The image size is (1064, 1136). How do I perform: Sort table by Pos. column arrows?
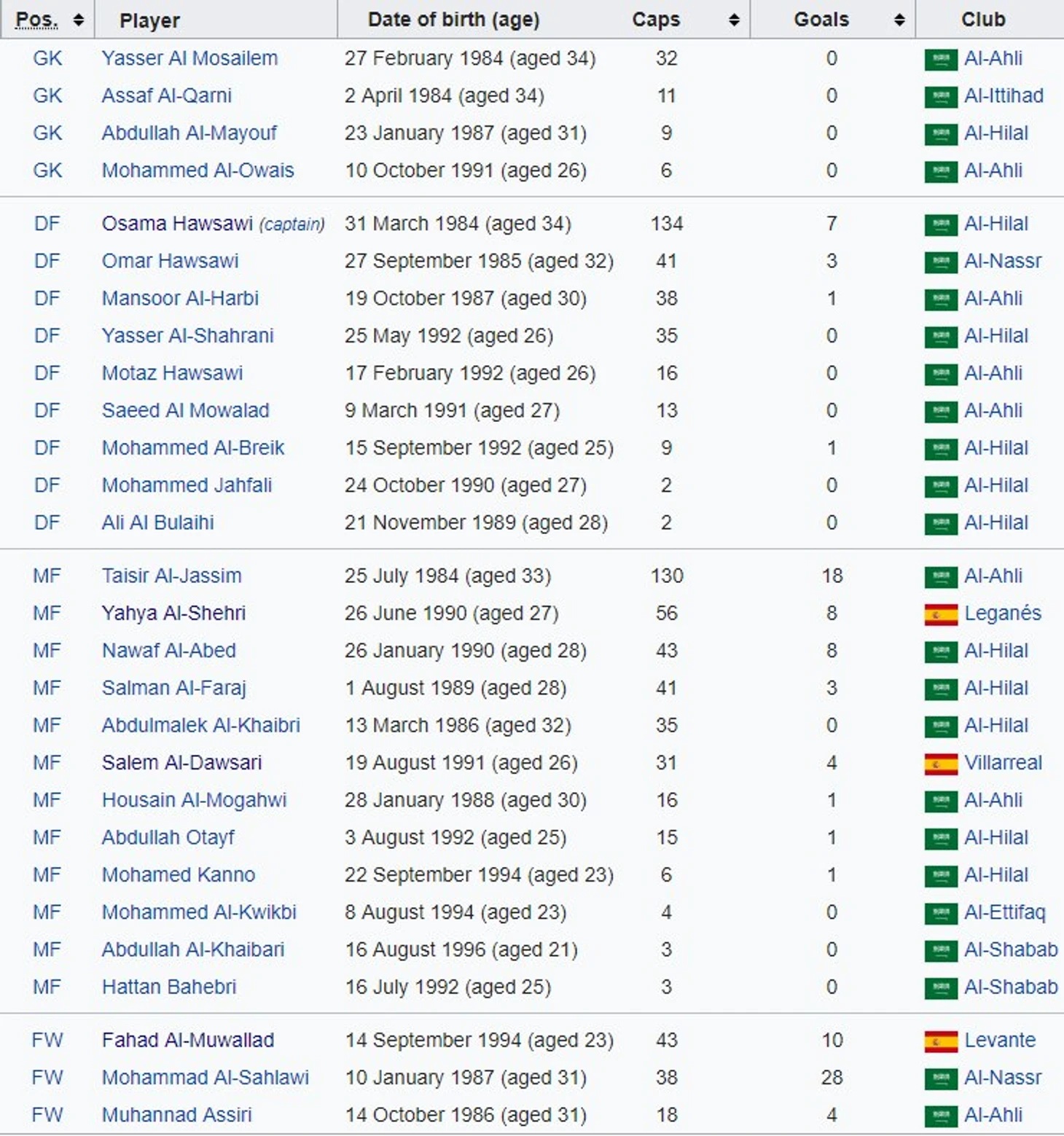[x=79, y=20]
